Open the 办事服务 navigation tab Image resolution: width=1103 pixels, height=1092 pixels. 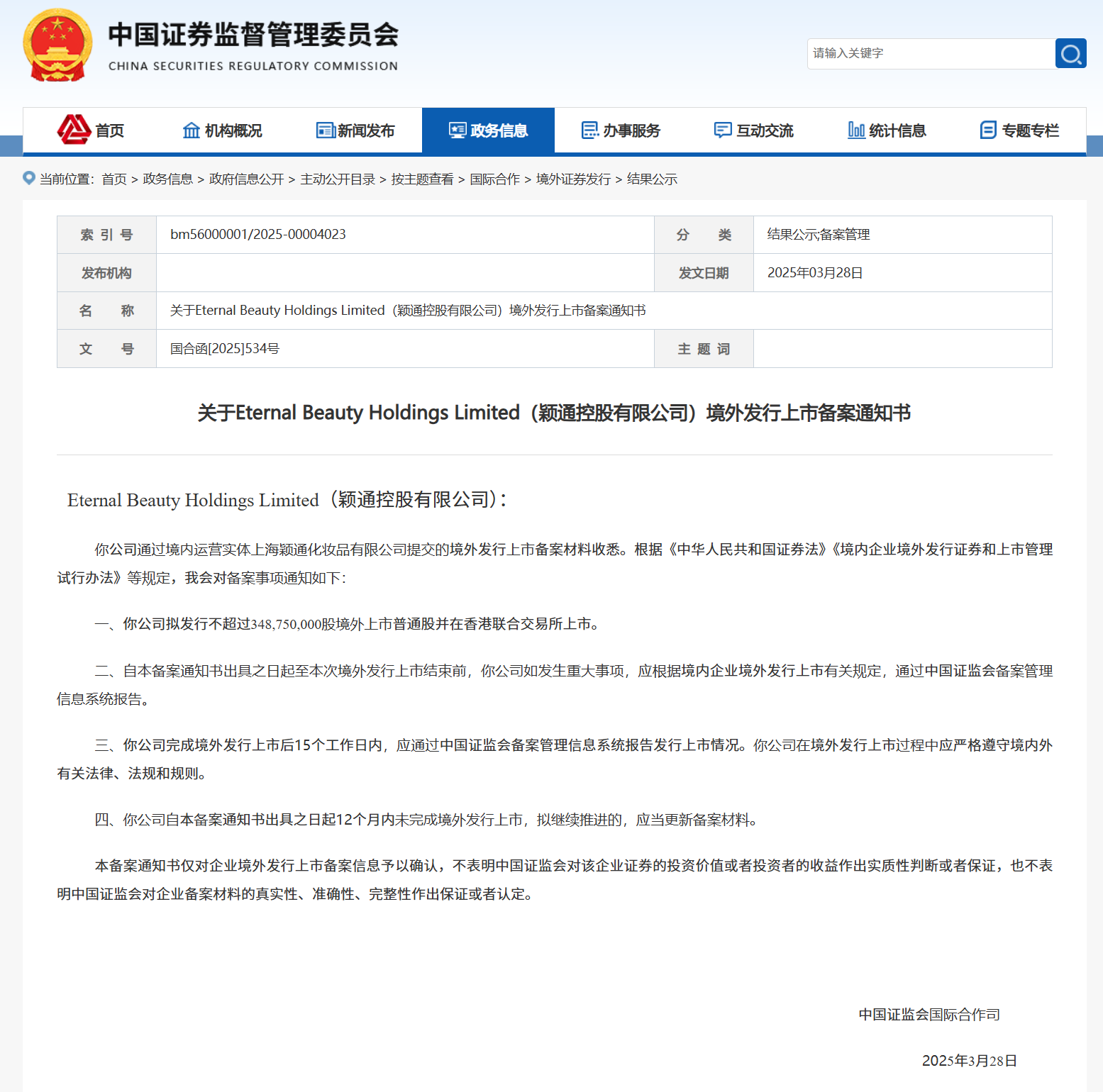621,130
